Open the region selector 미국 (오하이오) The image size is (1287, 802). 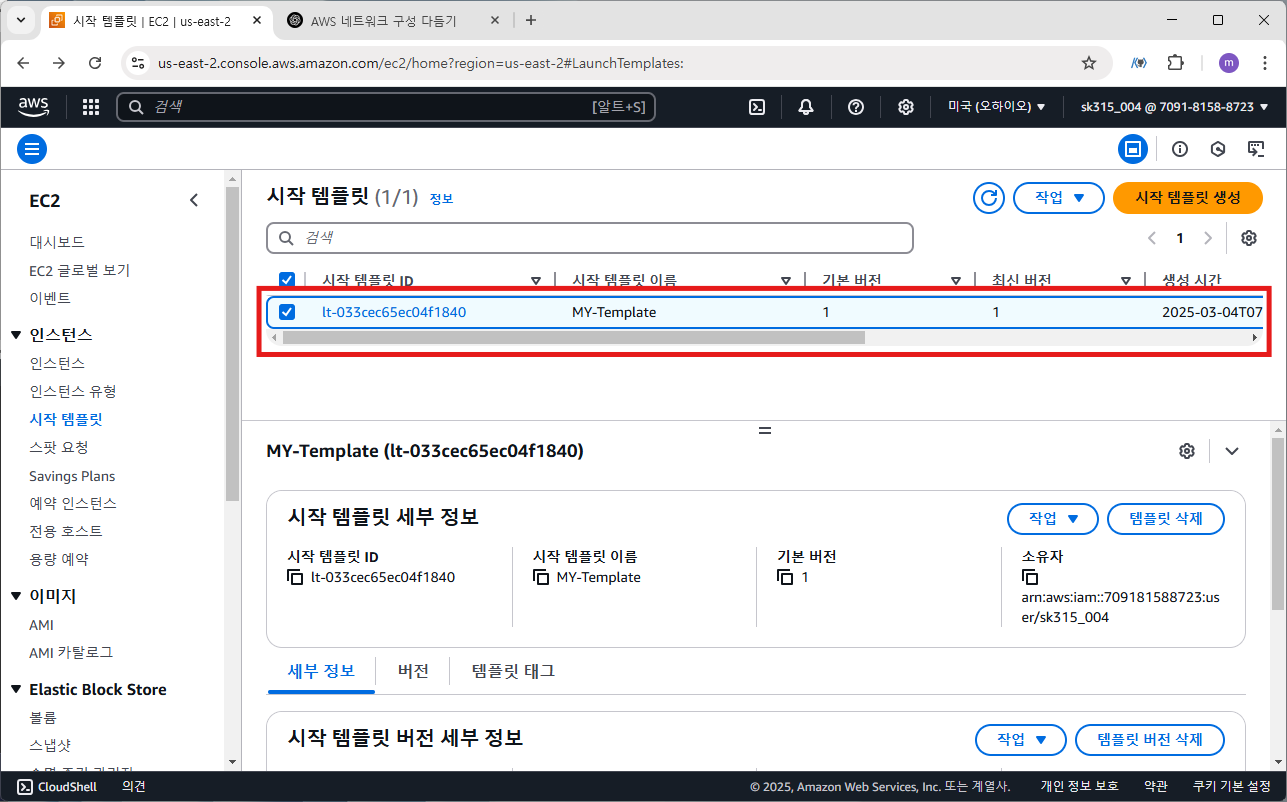tap(996, 107)
